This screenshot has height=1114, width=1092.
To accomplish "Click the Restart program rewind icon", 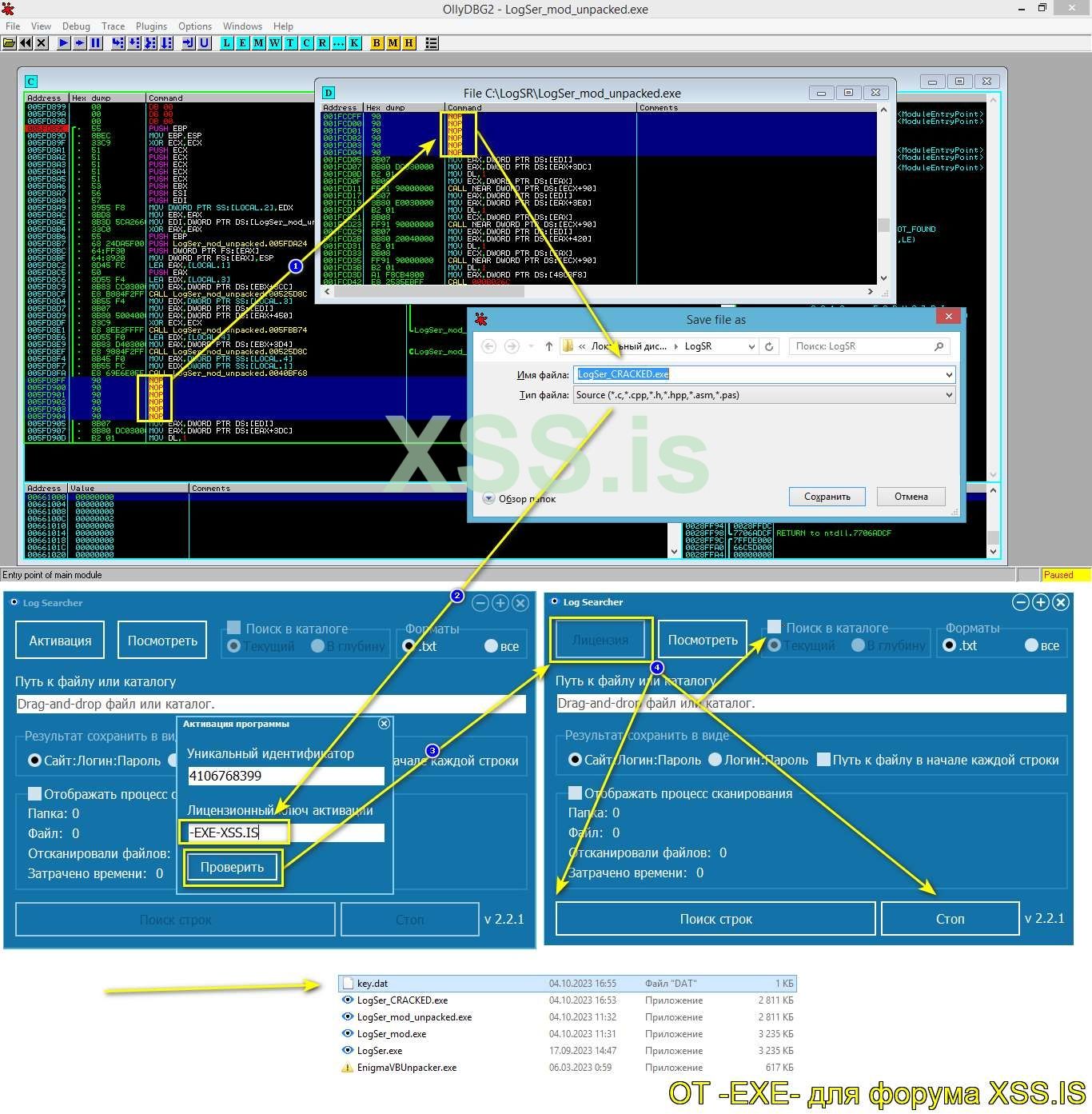I will 26,43.
